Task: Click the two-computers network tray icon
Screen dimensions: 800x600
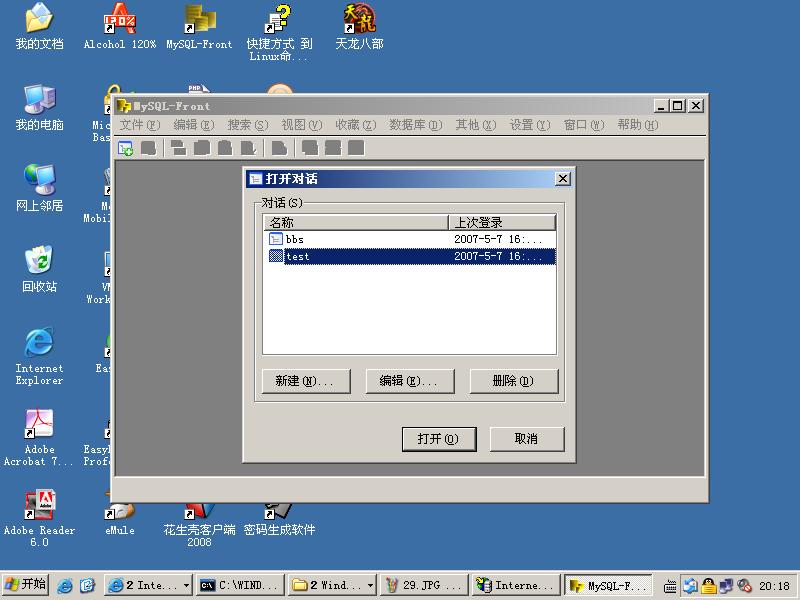Action: [726, 586]
